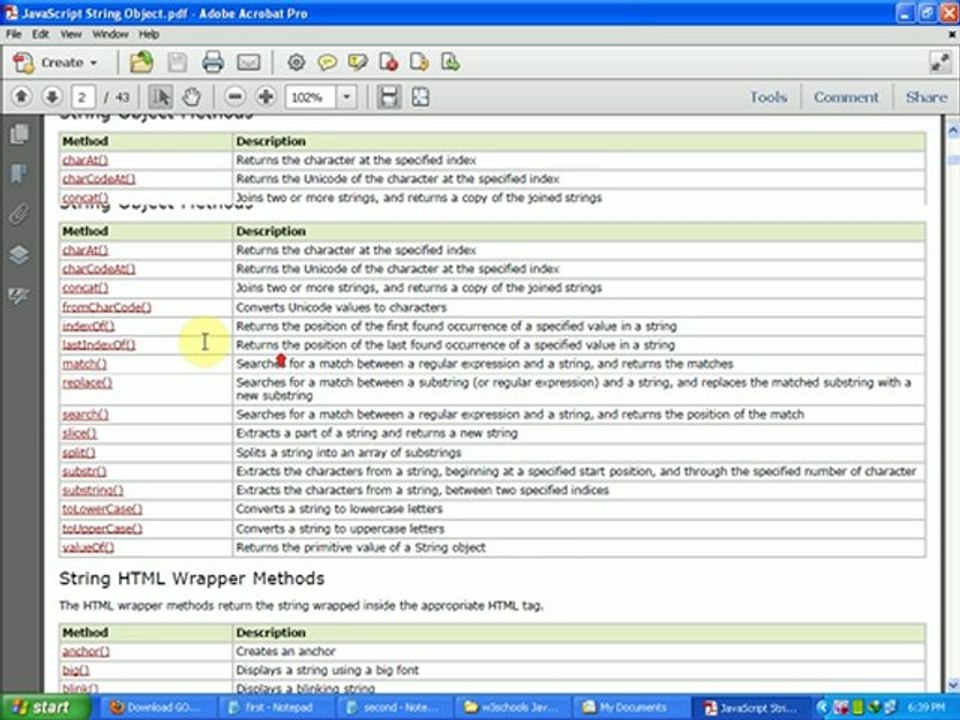This screenshot has height=720, width=960.
Task: Click the scrollbar down arrow
Action: (x=953, y=684)
